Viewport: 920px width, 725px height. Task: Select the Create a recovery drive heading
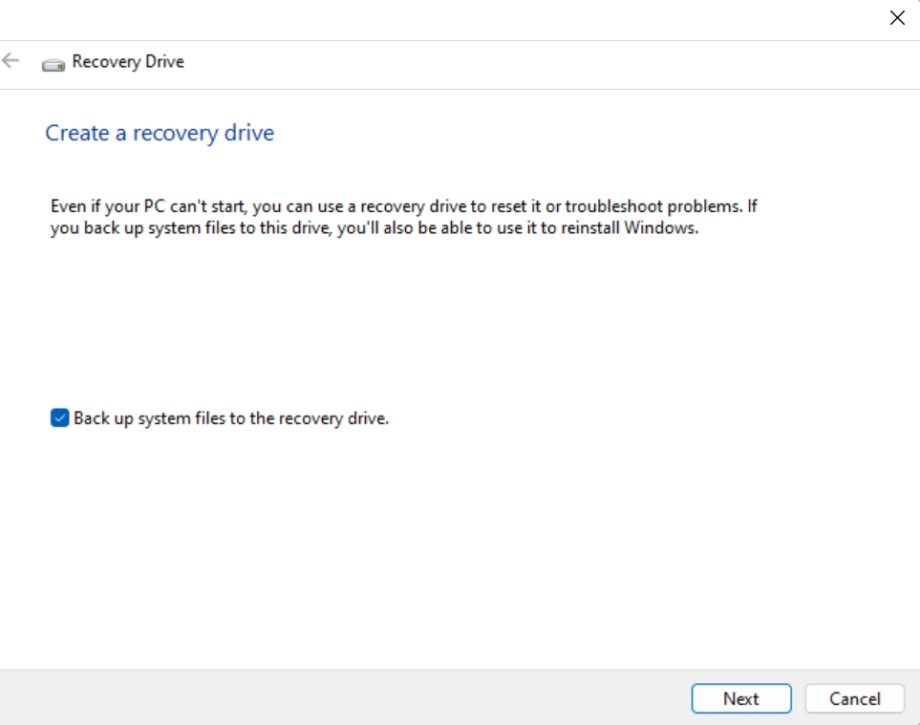point(159,132)
